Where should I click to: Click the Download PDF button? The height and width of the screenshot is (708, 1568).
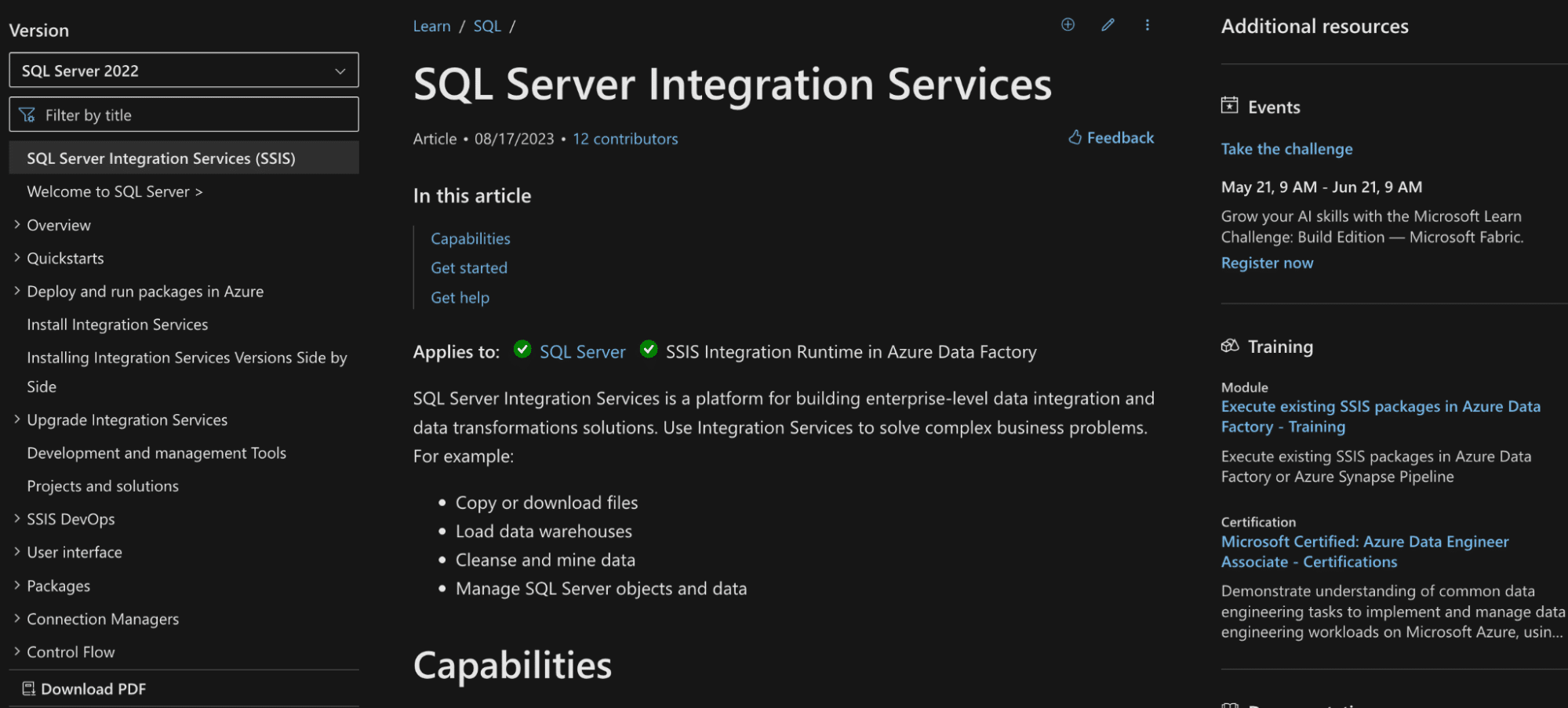[84, 688]
